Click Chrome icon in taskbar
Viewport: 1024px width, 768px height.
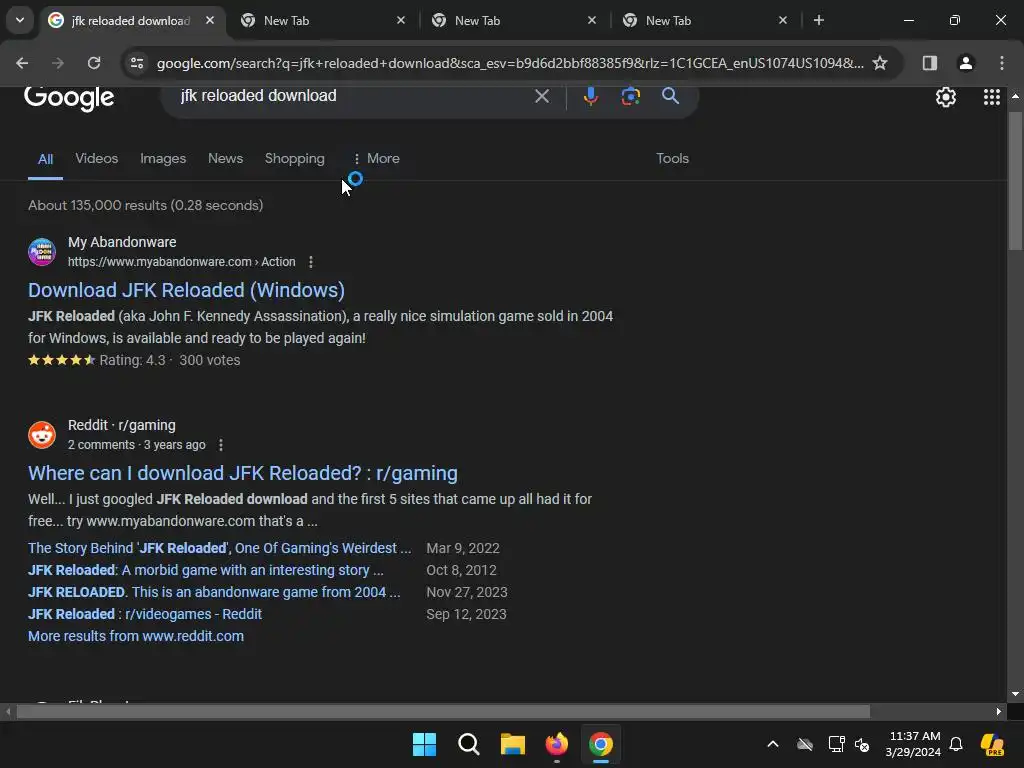click(x=601, y=744)
